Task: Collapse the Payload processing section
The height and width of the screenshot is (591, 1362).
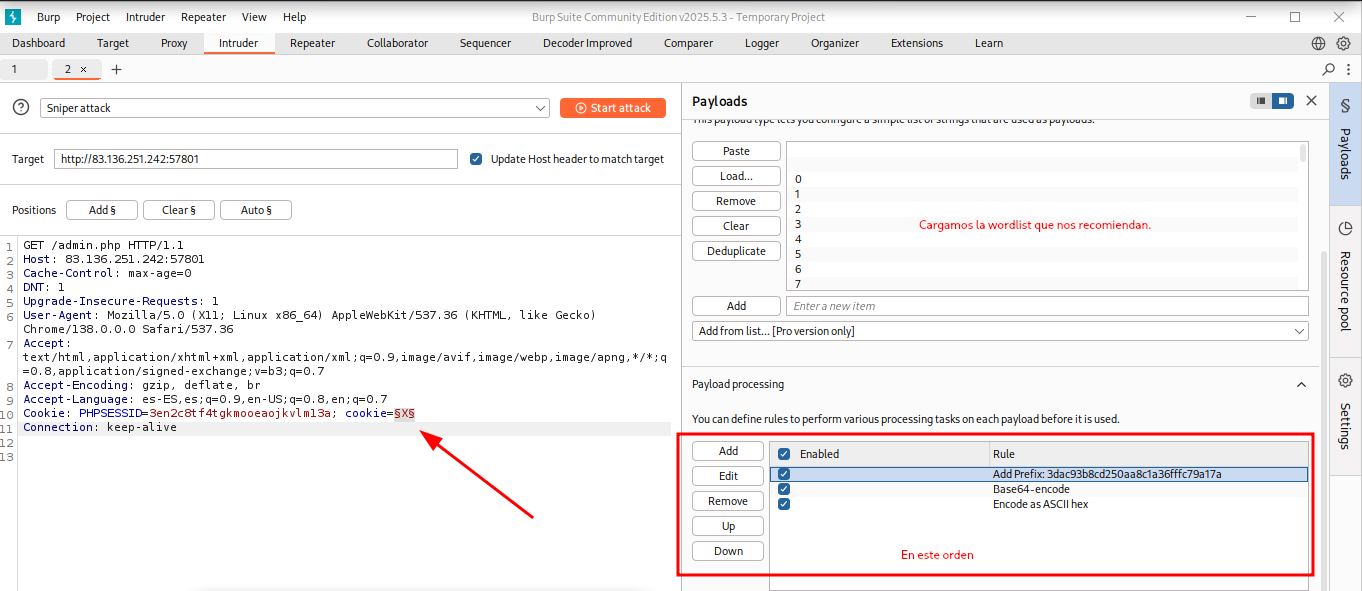Action: tap(1301, 384)
